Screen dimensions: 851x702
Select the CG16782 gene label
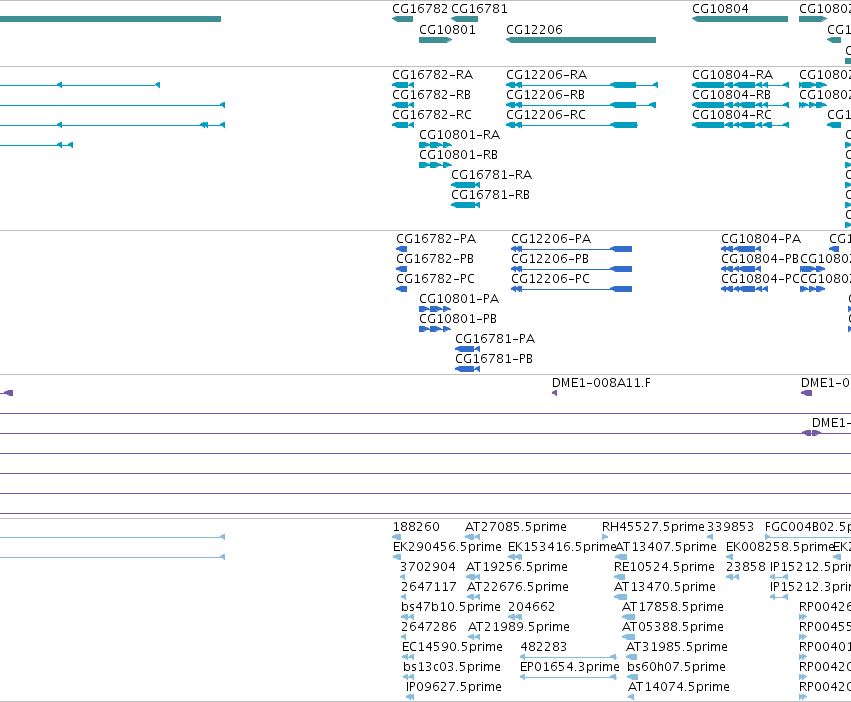(x=420, y=9)
